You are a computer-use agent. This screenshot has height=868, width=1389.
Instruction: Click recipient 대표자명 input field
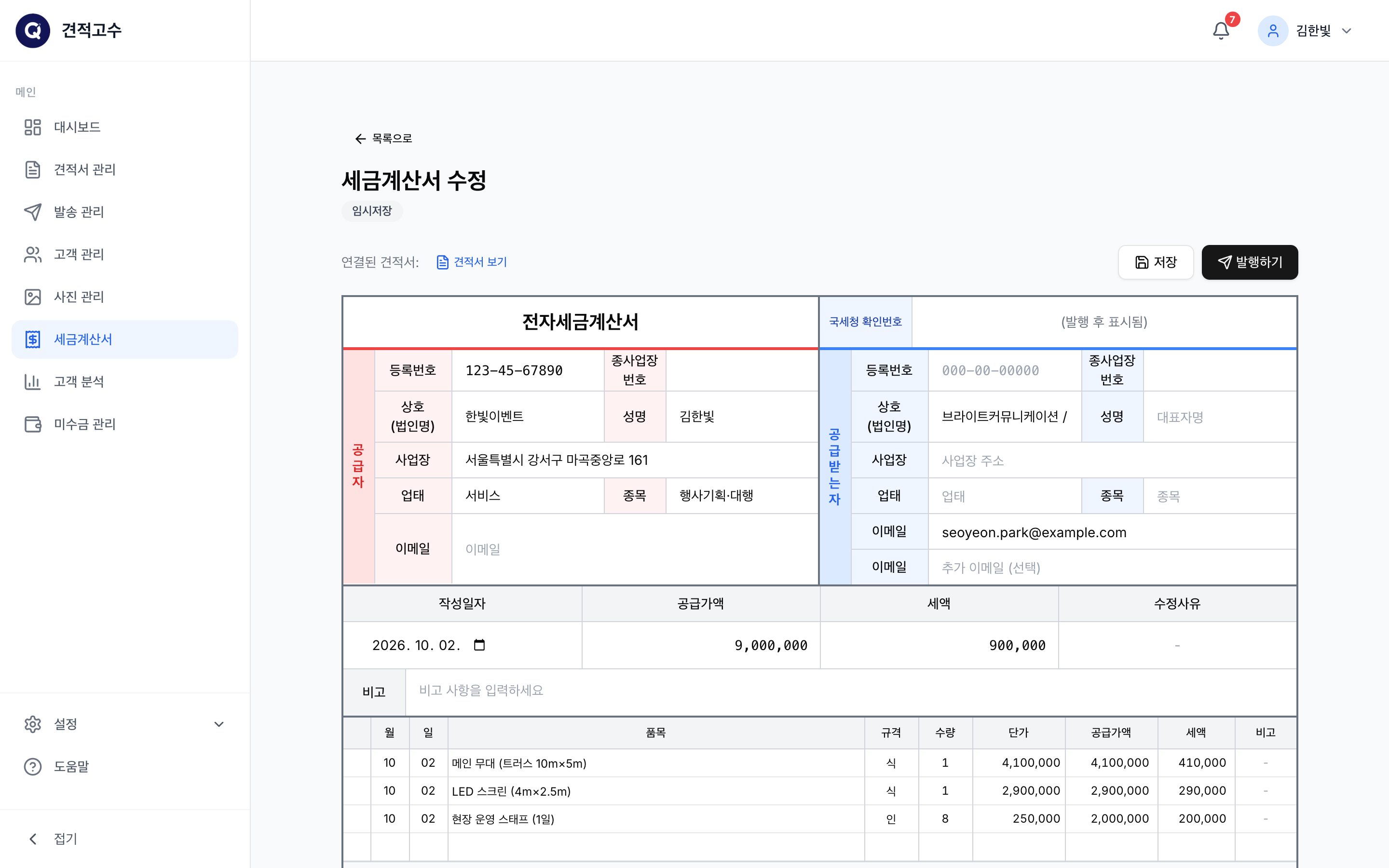pyautogui.click(x=1220, y=417)
